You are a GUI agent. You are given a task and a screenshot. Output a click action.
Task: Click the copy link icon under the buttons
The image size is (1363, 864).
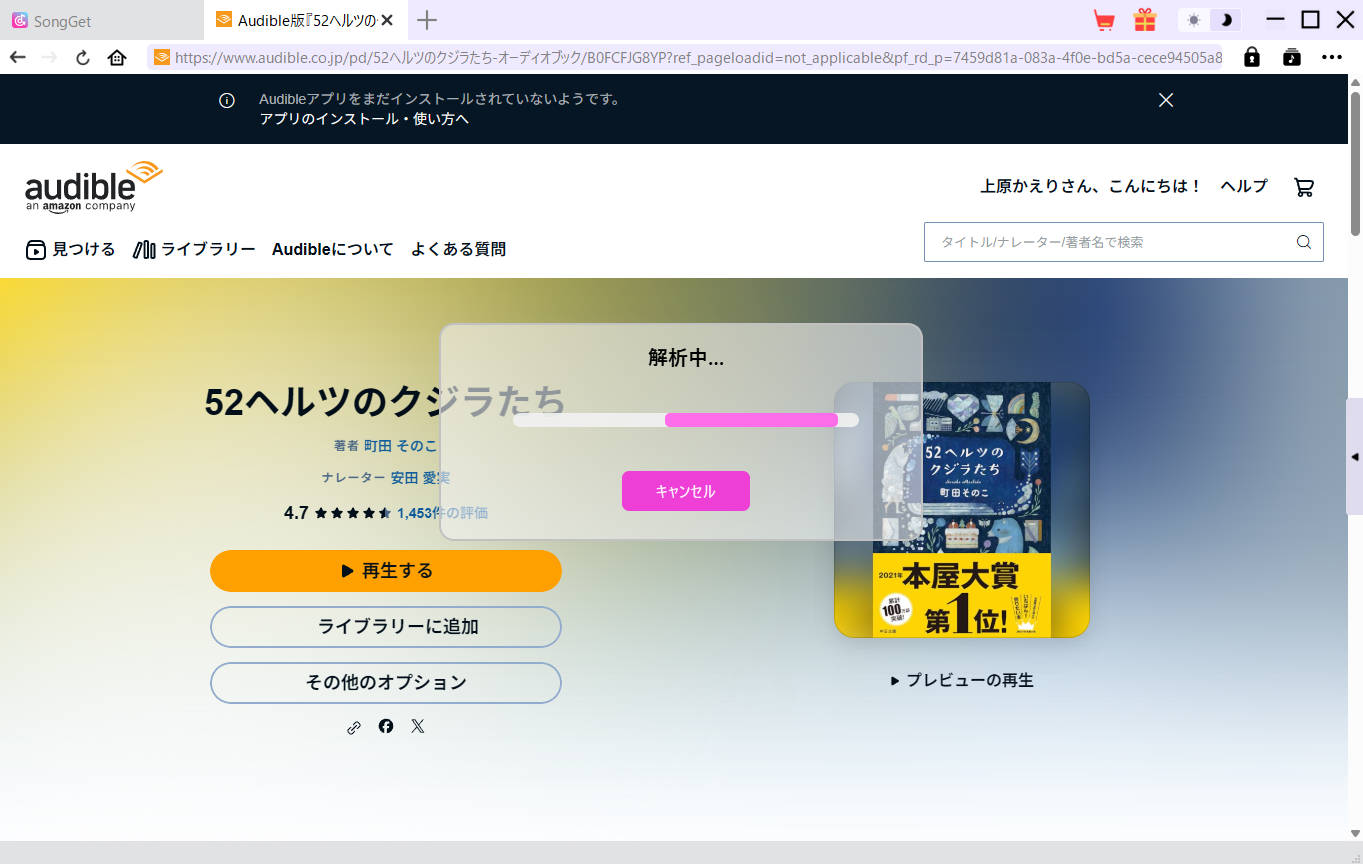pos(353,726)
